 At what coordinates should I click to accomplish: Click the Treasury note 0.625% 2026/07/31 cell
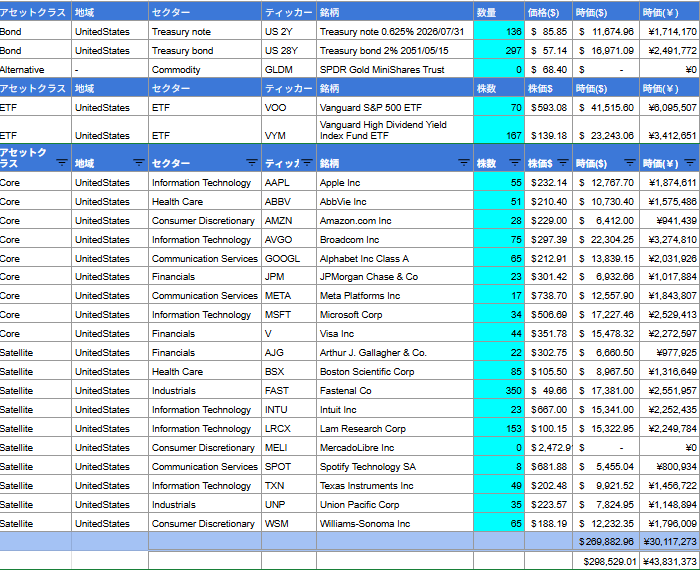point(395,31)
